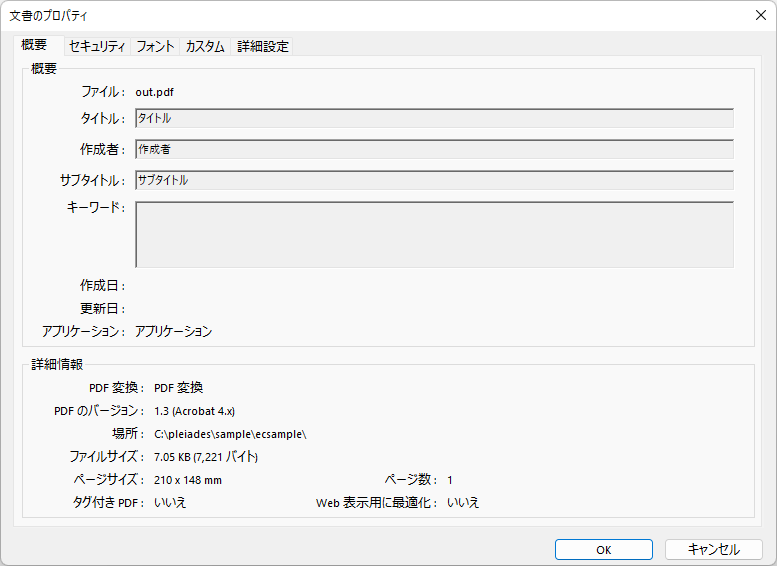Open the セキュリティ tab
The image size is (777, 566).
point(97,46)
